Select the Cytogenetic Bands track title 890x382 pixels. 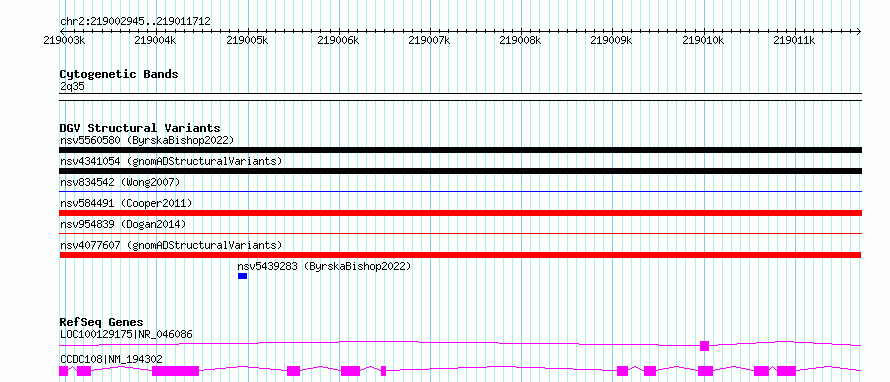point(119,74)
